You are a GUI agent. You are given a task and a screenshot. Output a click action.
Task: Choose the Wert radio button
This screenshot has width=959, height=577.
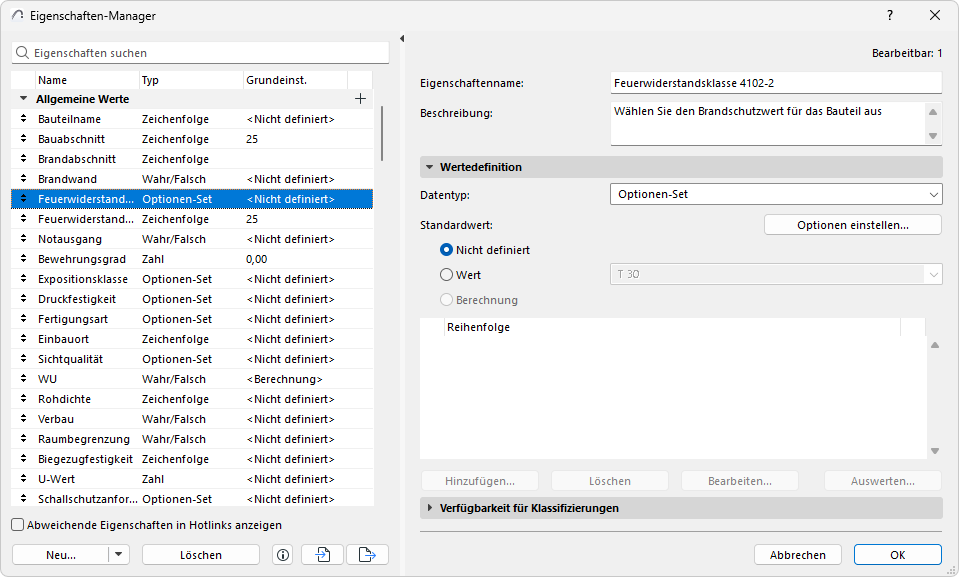tap(447, 274)
